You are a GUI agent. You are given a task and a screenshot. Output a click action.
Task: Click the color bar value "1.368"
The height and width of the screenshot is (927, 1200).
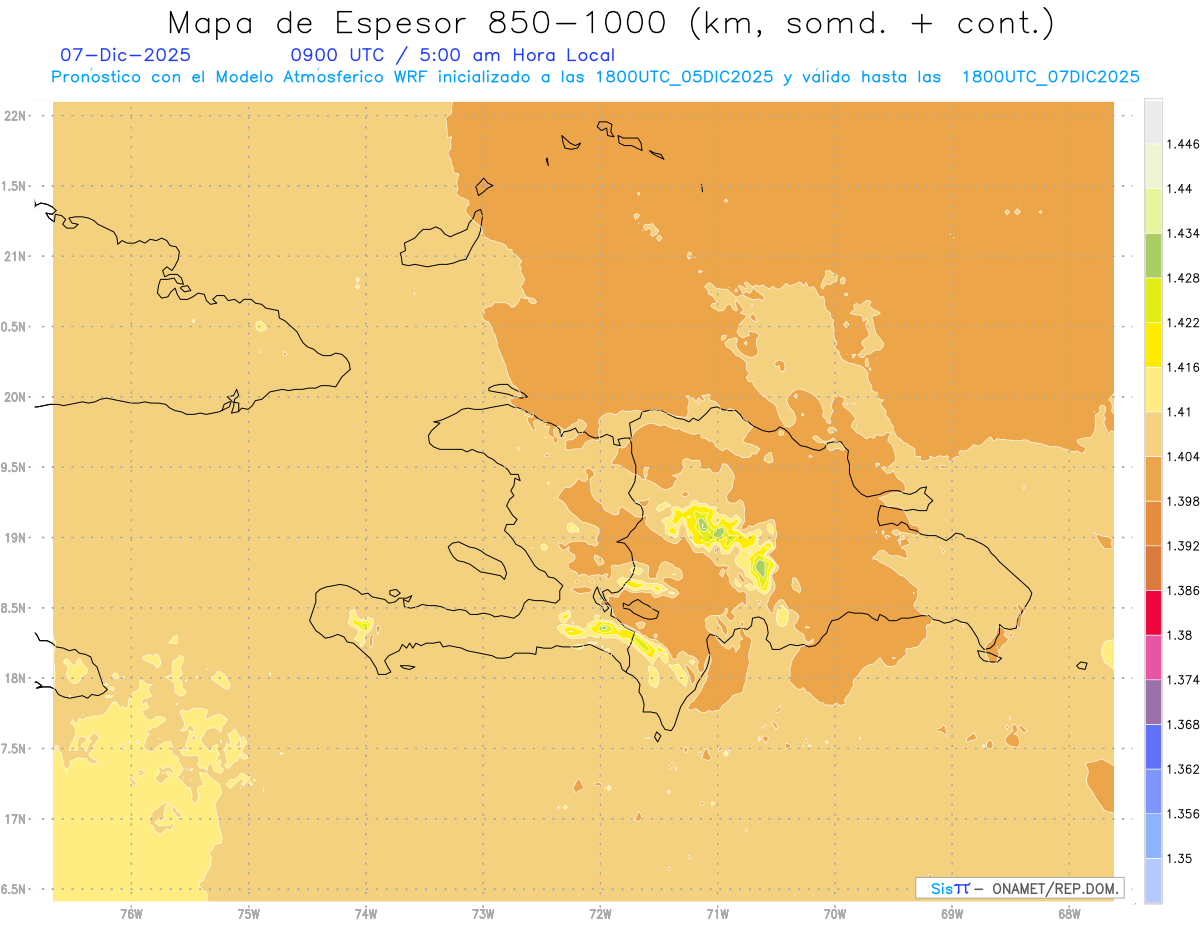point(1183,725)
